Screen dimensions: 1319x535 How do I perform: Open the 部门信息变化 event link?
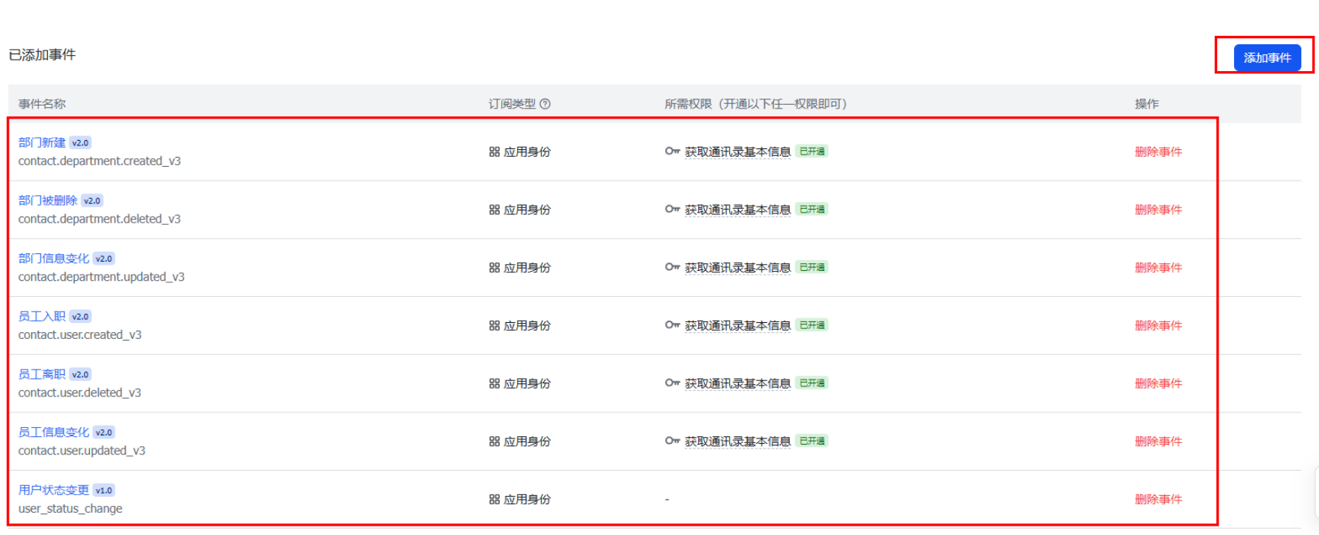coord(53,259)
